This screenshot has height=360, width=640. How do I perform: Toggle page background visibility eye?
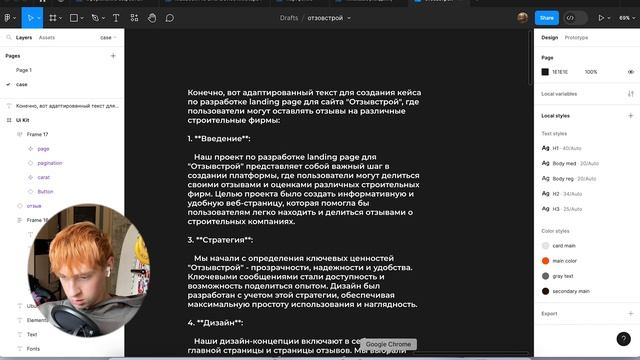point(631,72)
